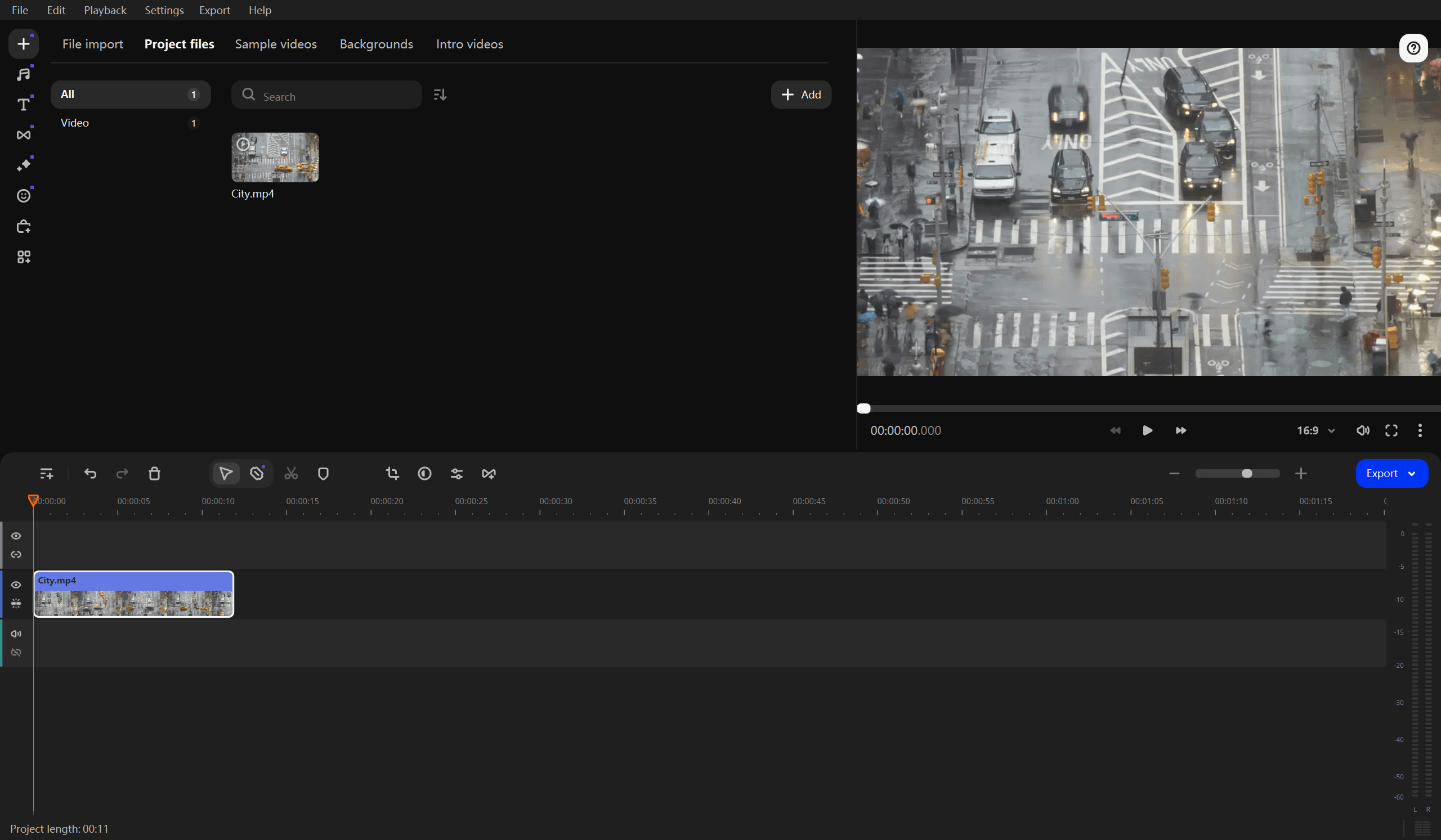
Task: Open the effects store bag icon
Action: pos(24,226)
